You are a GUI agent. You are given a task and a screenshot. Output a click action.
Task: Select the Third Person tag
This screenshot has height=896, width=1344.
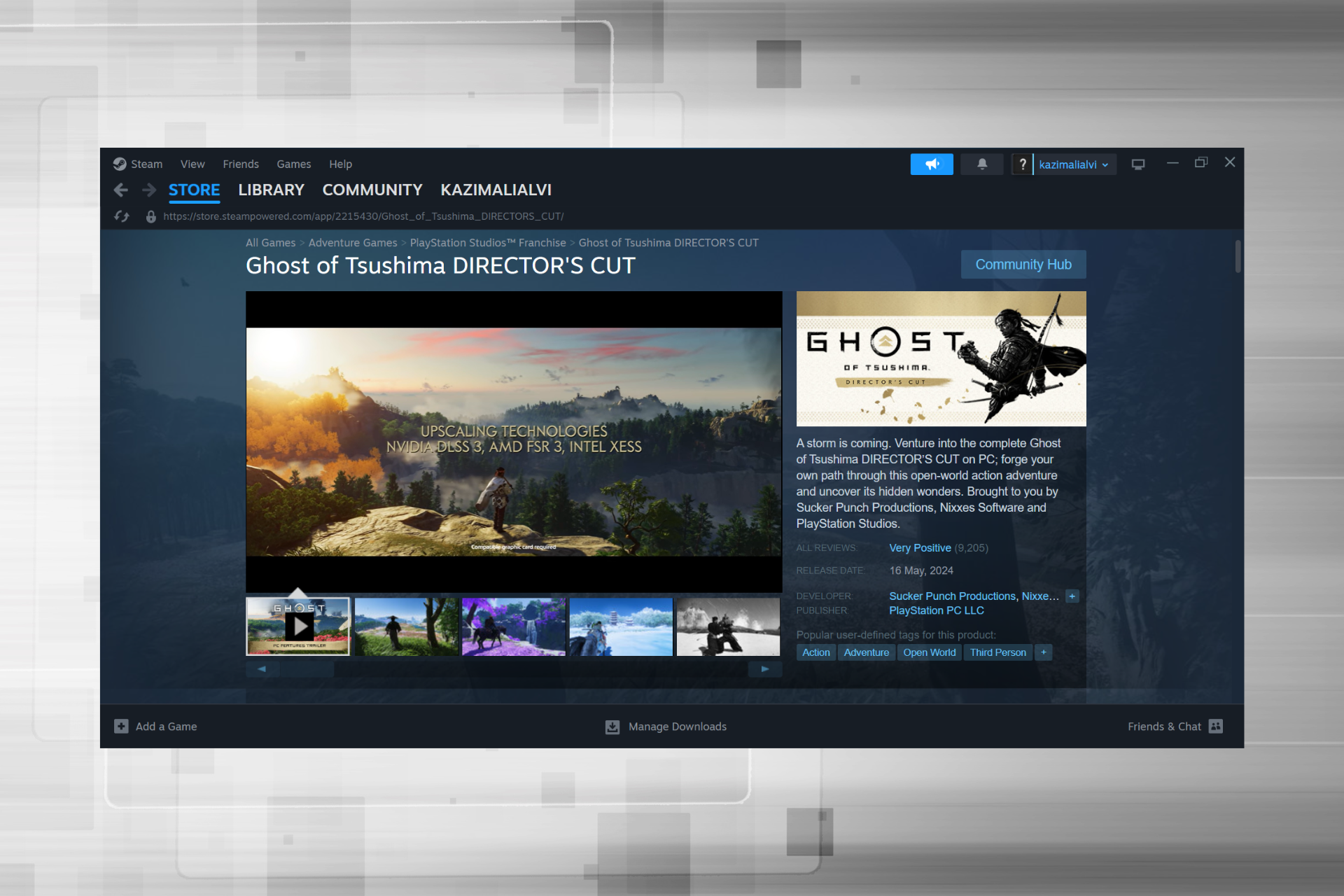[997, 652]
